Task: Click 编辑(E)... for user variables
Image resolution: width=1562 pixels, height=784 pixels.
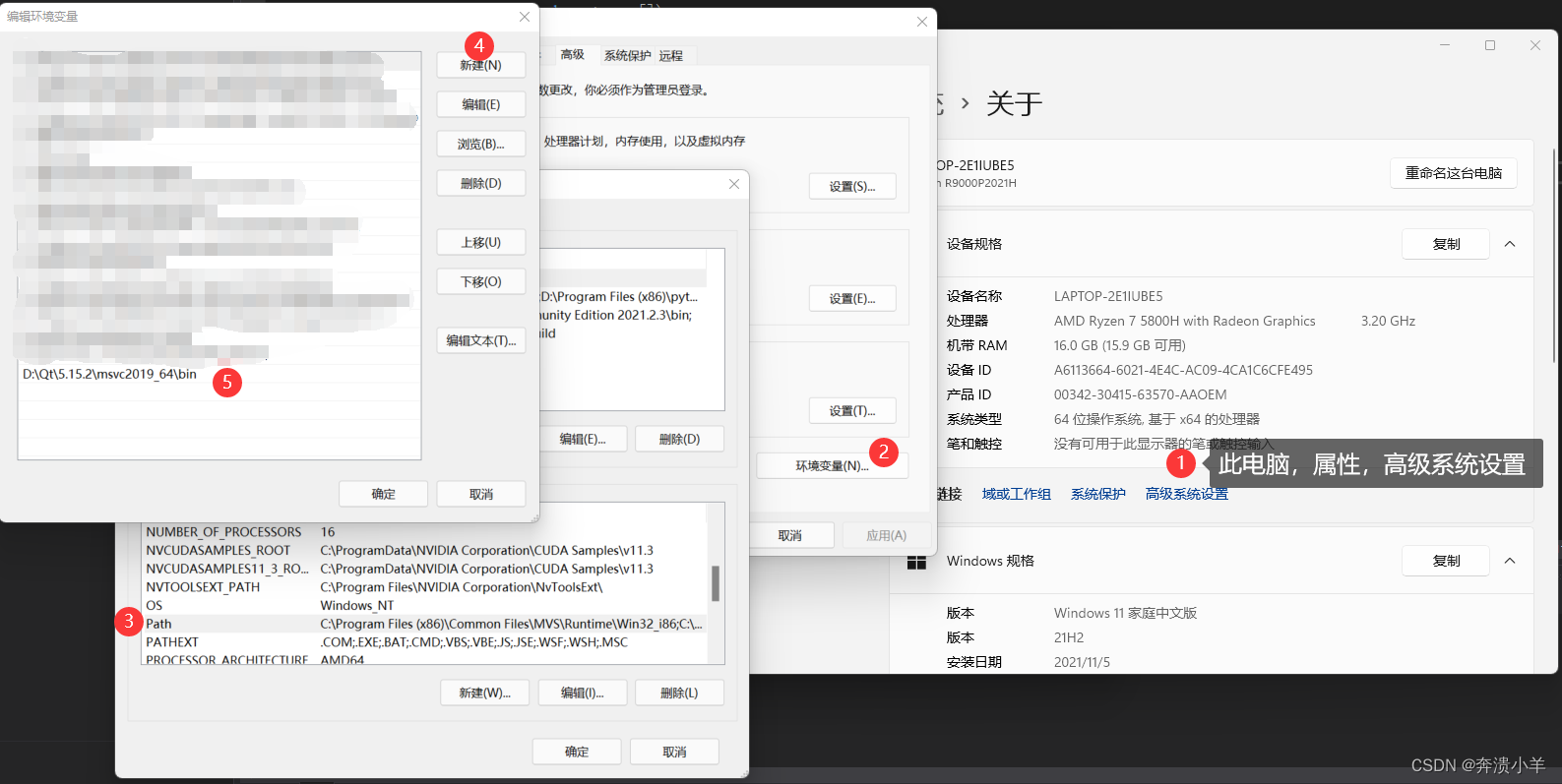Action: coord(583,439)
